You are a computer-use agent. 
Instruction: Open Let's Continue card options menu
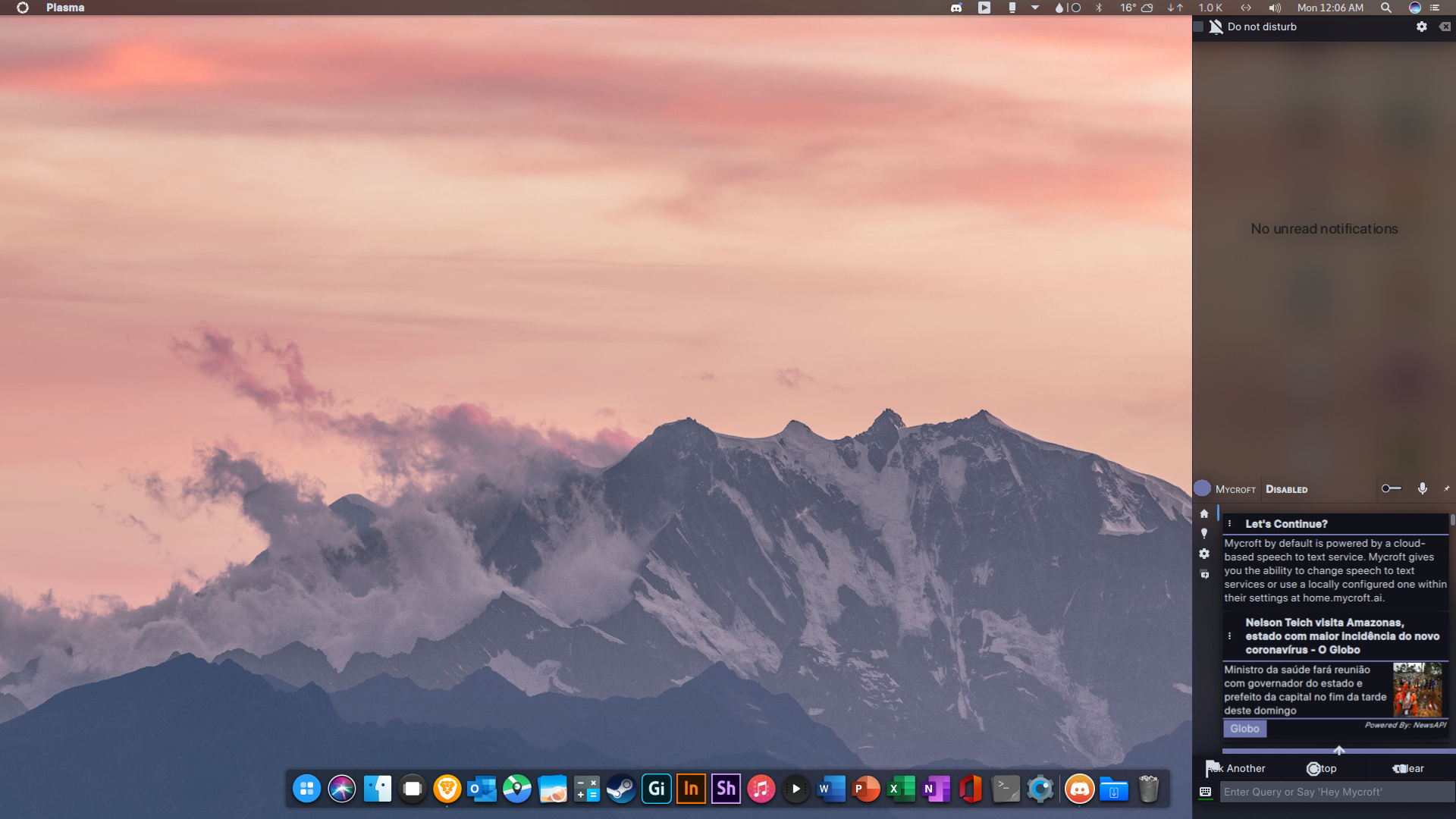pos(1230,524)
